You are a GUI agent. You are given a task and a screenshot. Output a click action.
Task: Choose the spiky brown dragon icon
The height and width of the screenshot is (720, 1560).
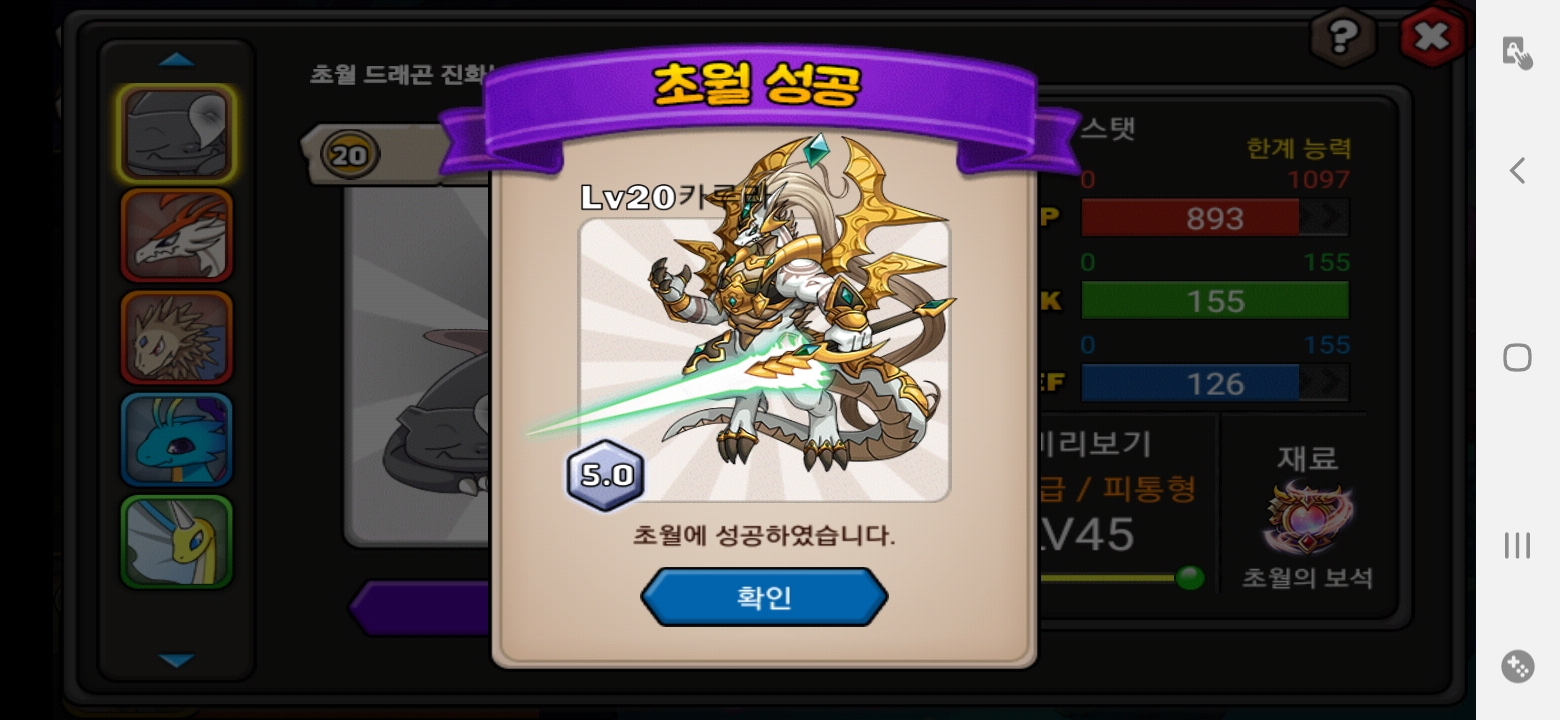[x=177, y=338]
